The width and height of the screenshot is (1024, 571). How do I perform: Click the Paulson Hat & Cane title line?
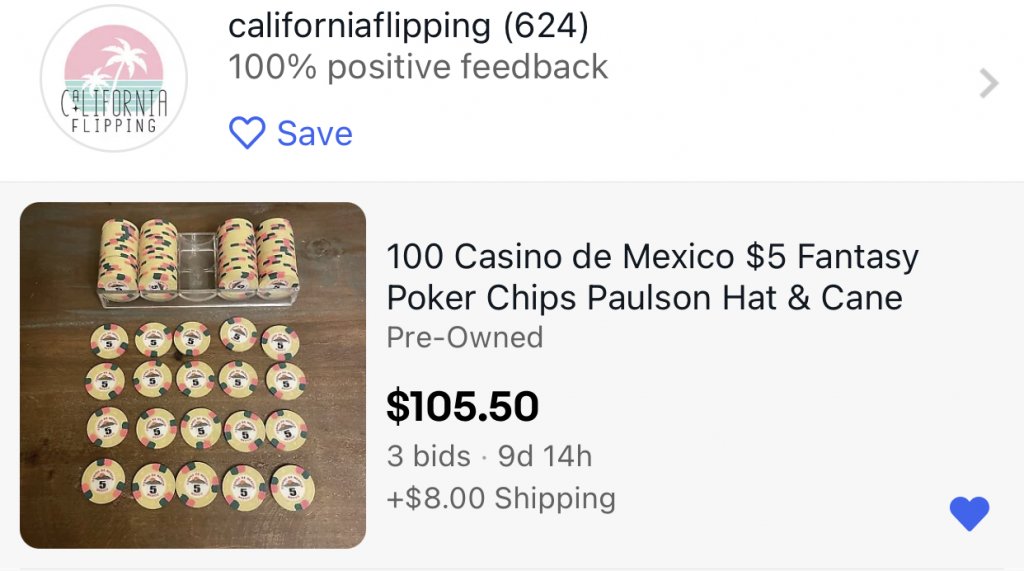644,297
